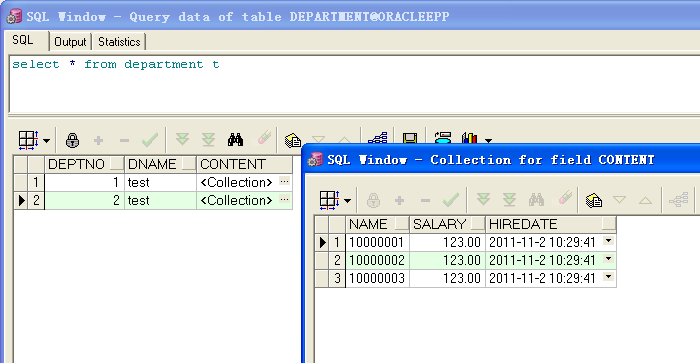Open collection editor ellipsis for DEPTNO 2 row
Screen dimensions: 700x363
point(284,200)
